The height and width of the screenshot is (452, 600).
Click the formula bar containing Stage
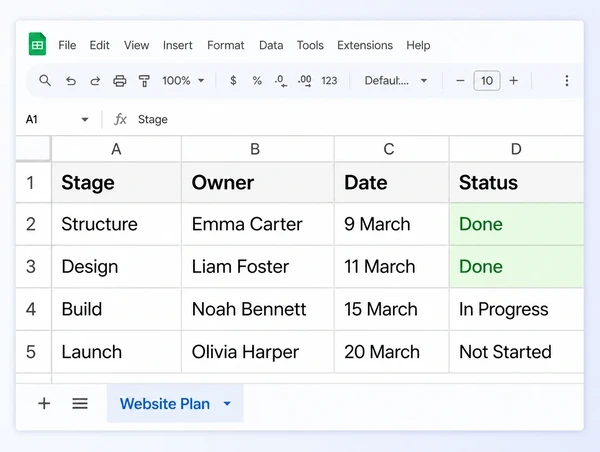click(358, 119)
